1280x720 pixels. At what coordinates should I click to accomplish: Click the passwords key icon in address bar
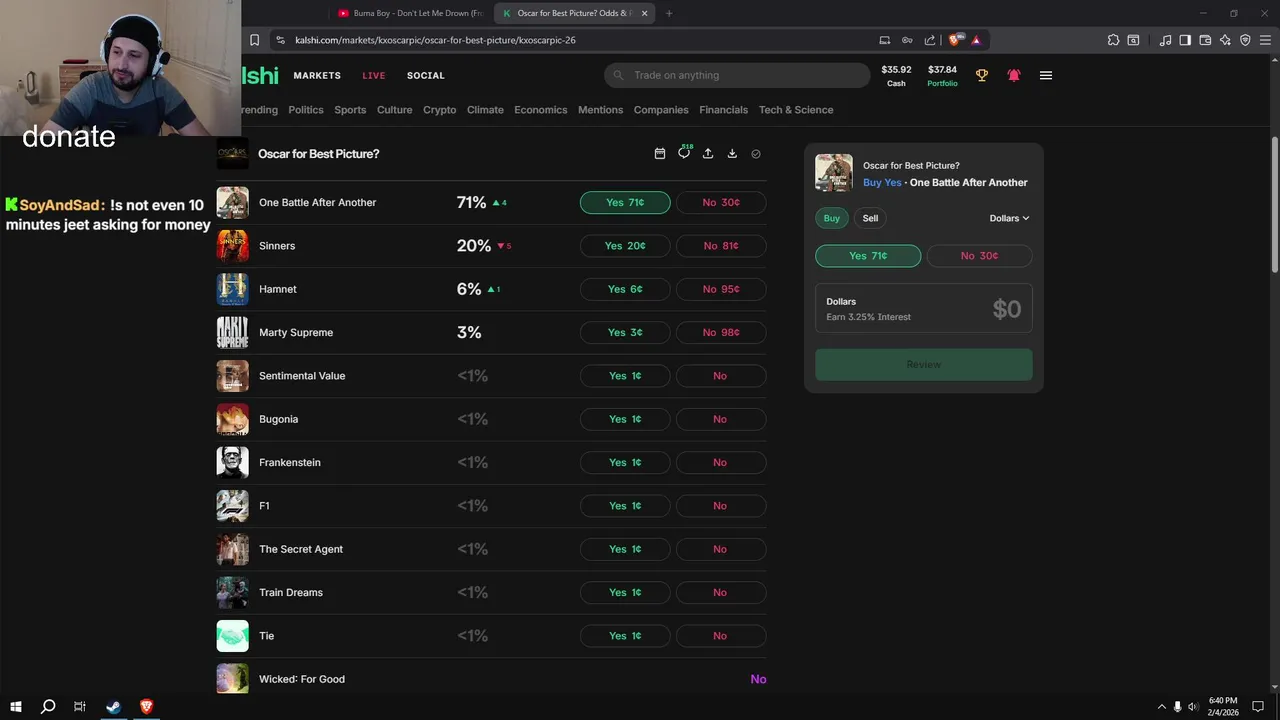pyautogui.click(x=907, y=40)
